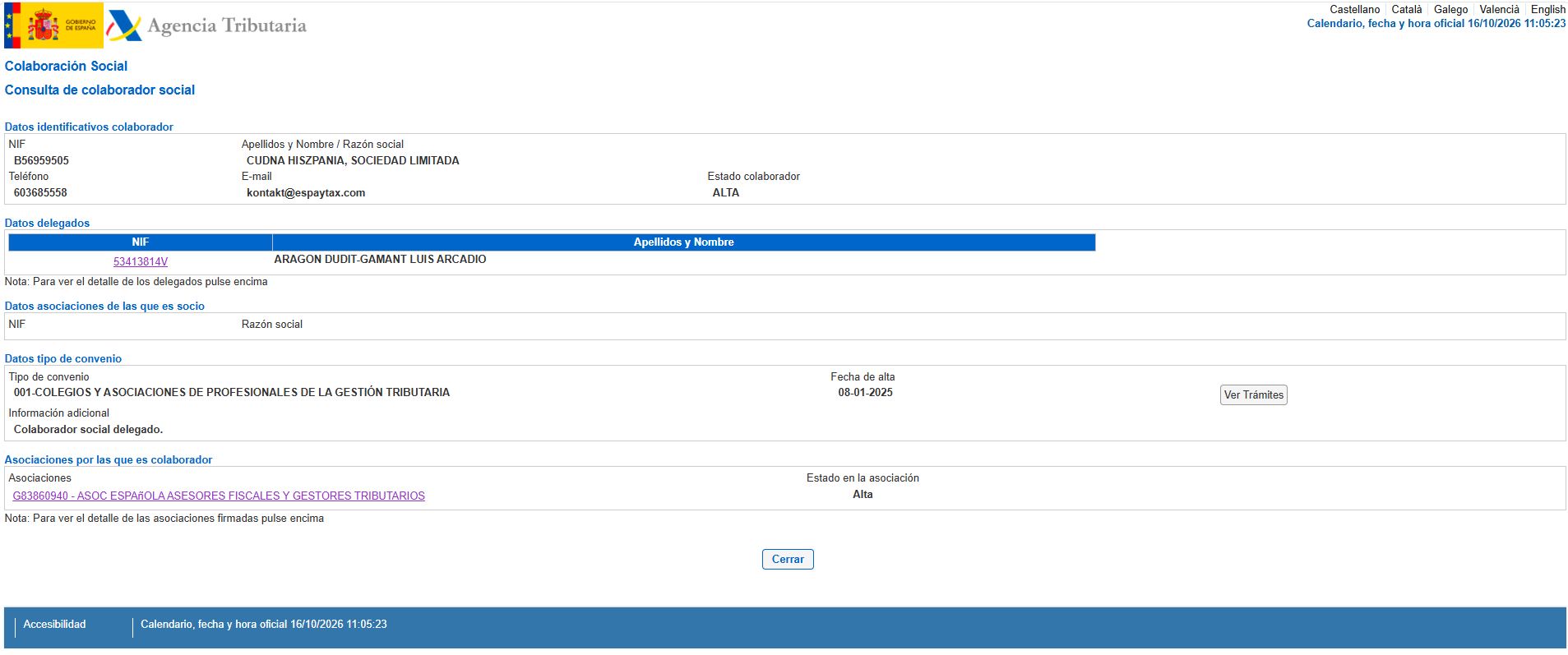Open the Accesibilidad footer link
This screenshot has height=655, width=1568.
54,625
